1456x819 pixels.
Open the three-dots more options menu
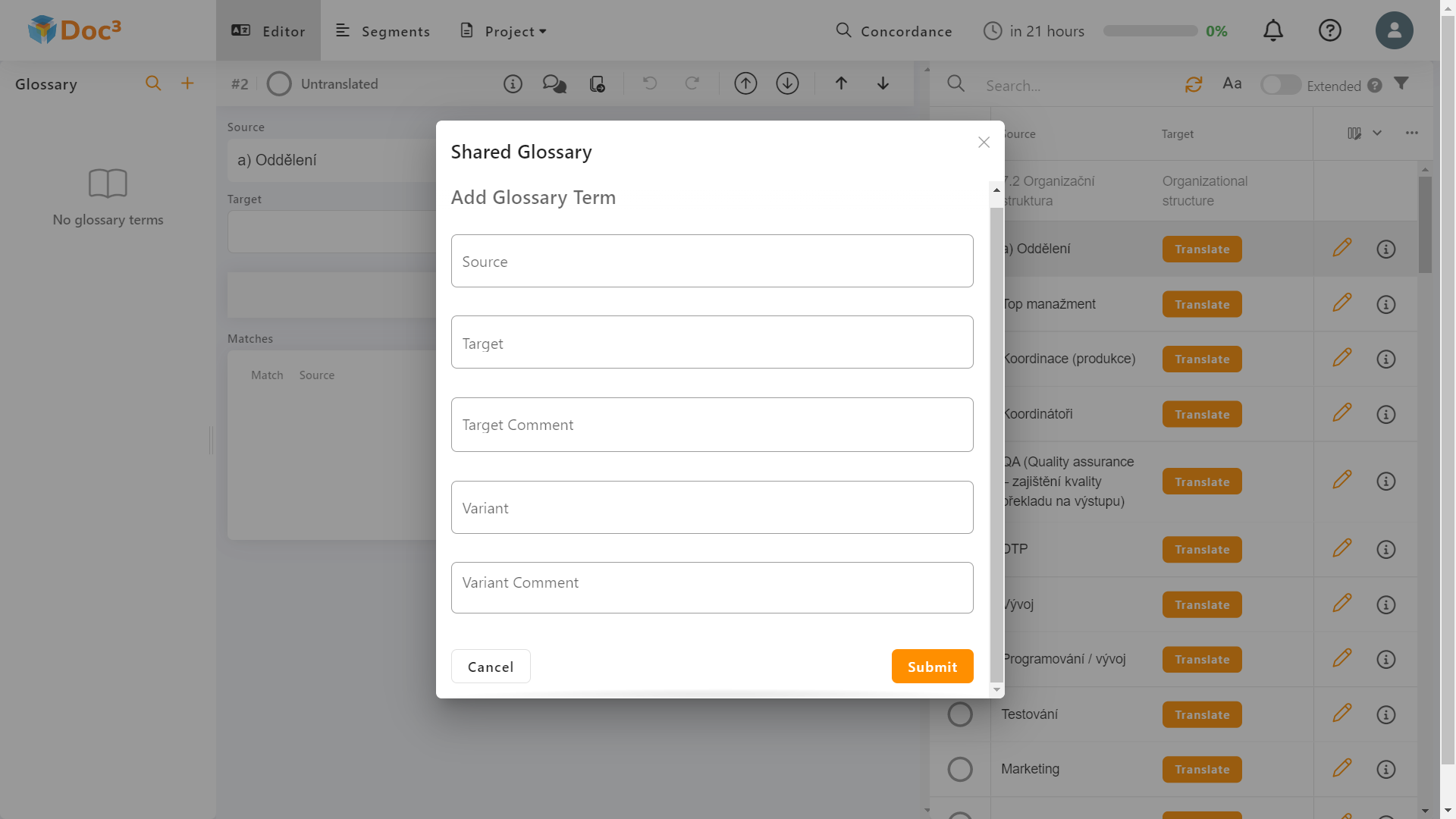(x=1411, y=133)
